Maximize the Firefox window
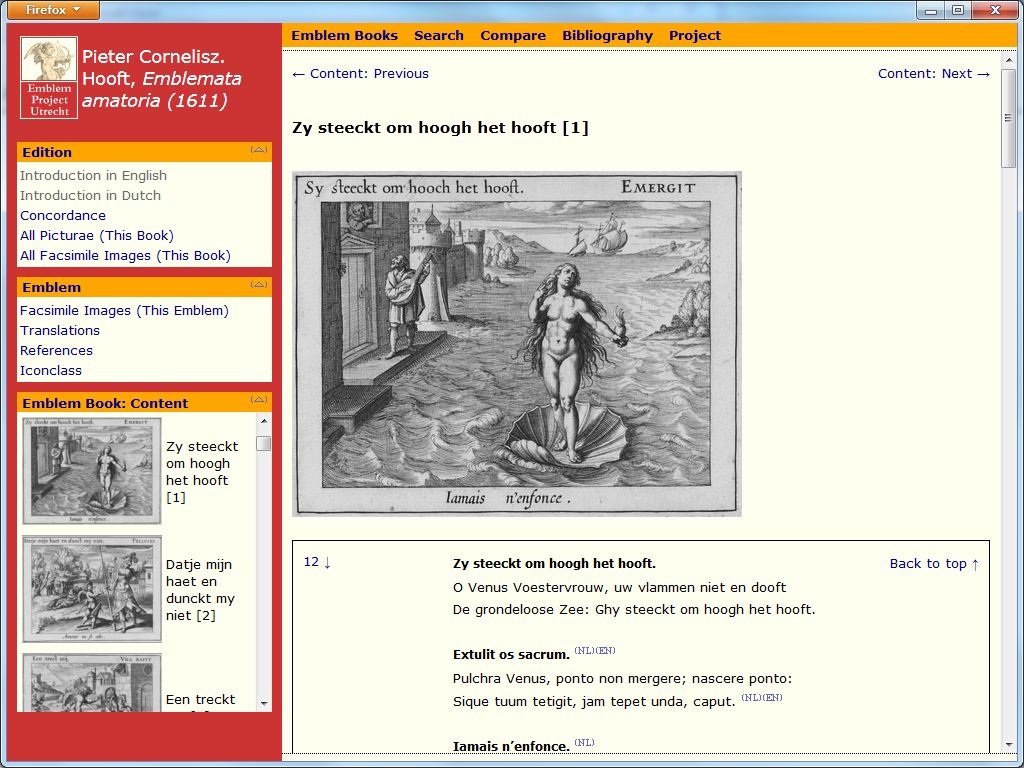The width and height of the screenshot is (1024, 768). pyautogui.click(x=958, y=10)
